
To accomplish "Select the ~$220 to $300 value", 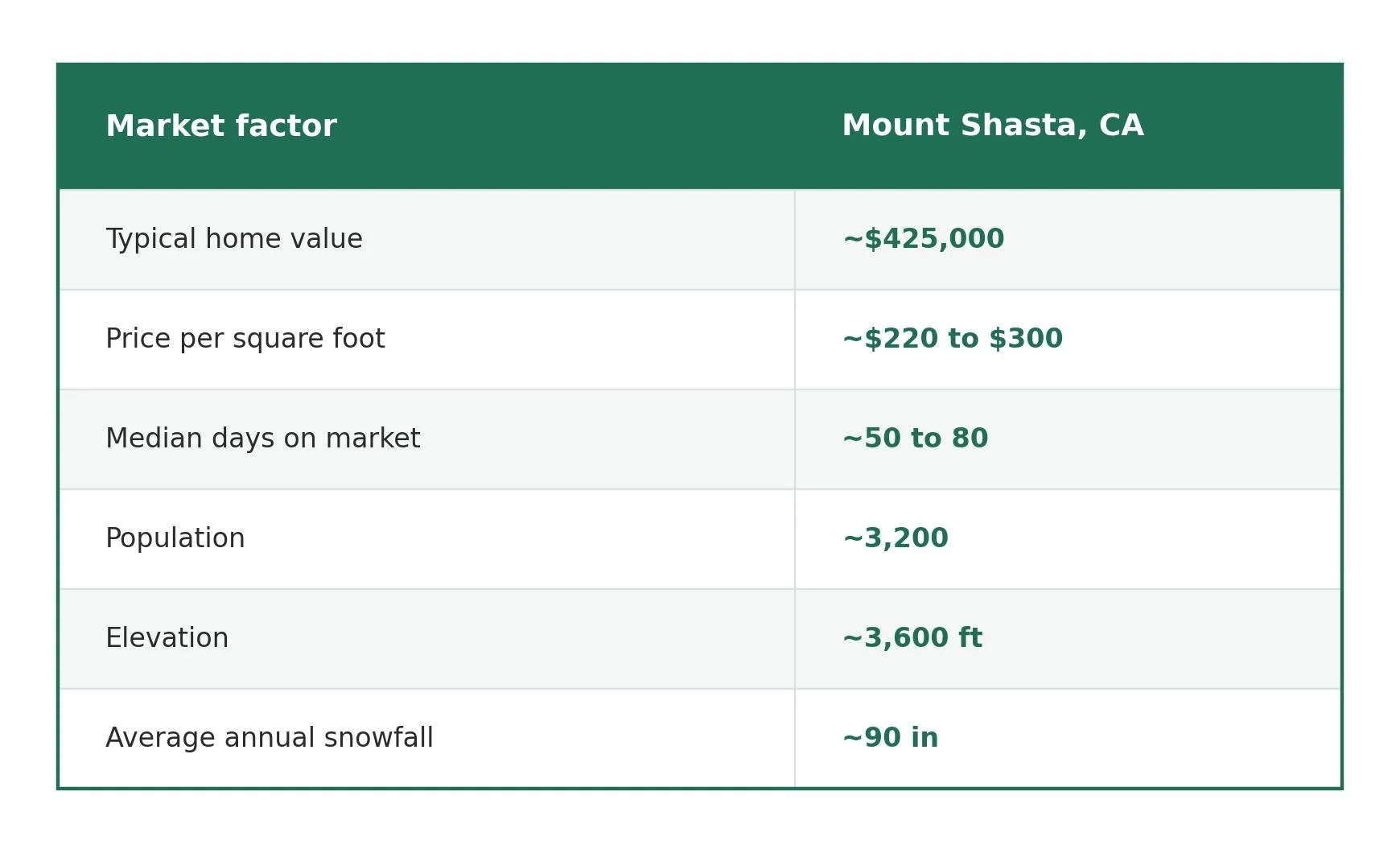I will pos(953,339).
